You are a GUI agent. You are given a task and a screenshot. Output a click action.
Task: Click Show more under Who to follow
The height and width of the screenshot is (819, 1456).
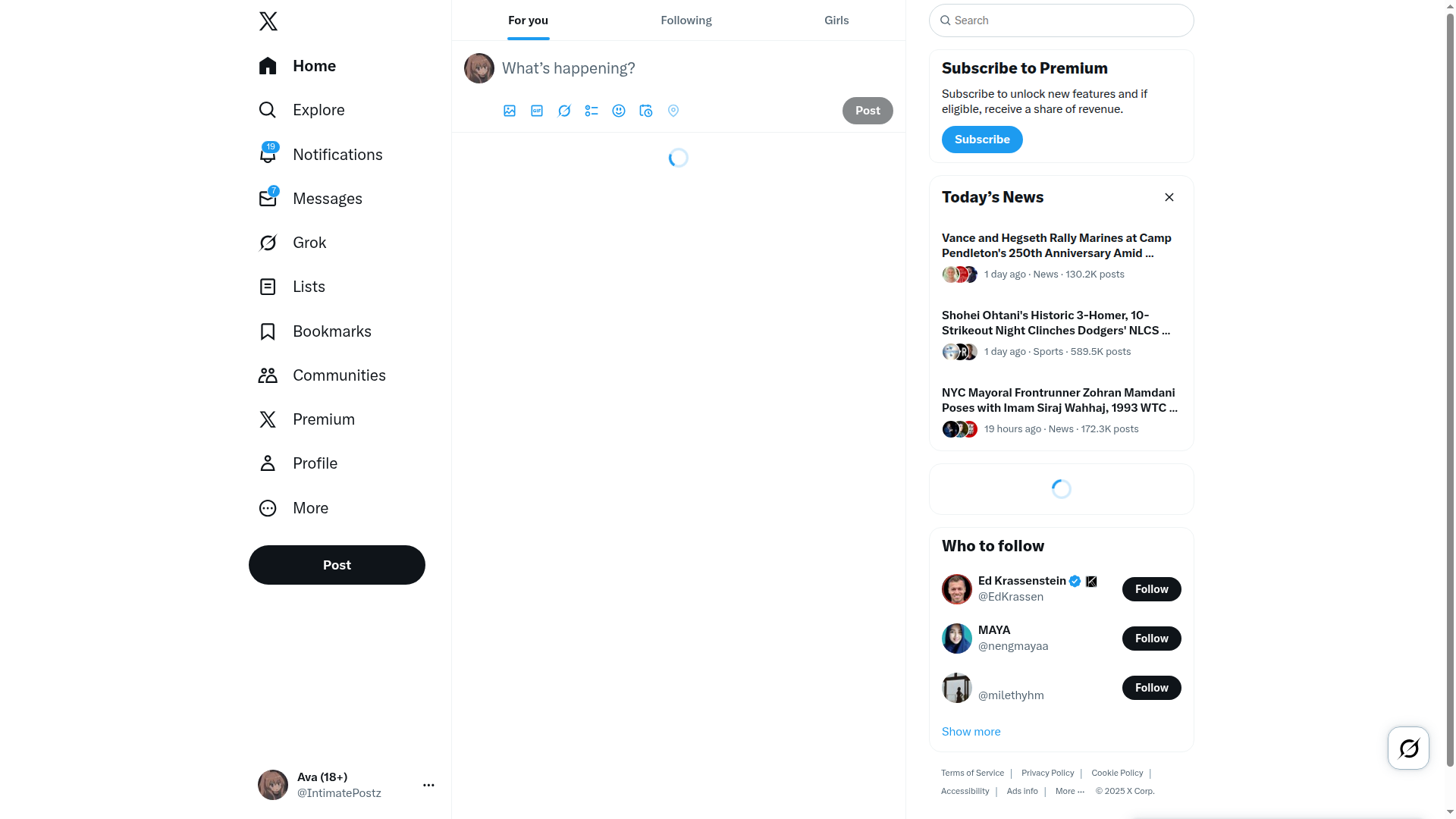[x=971, y=732]
